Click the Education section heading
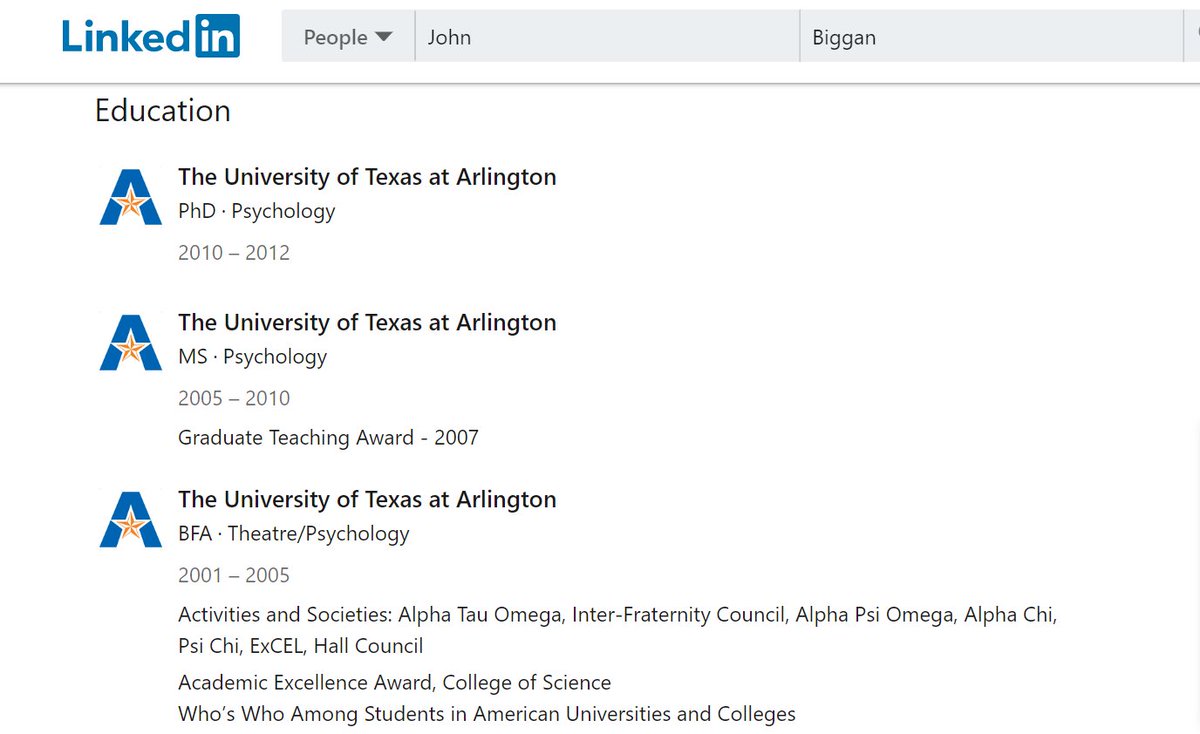This screenshot has height=734, width=1200. pos(163,111)
